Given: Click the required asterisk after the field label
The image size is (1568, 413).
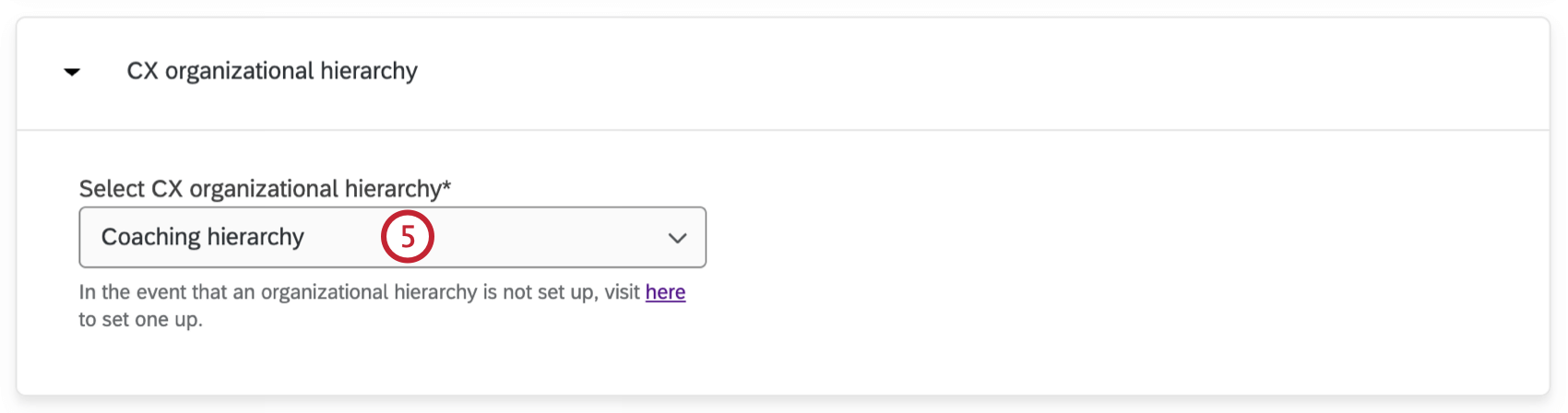Looking at the screenshot, I should point(447,186).
